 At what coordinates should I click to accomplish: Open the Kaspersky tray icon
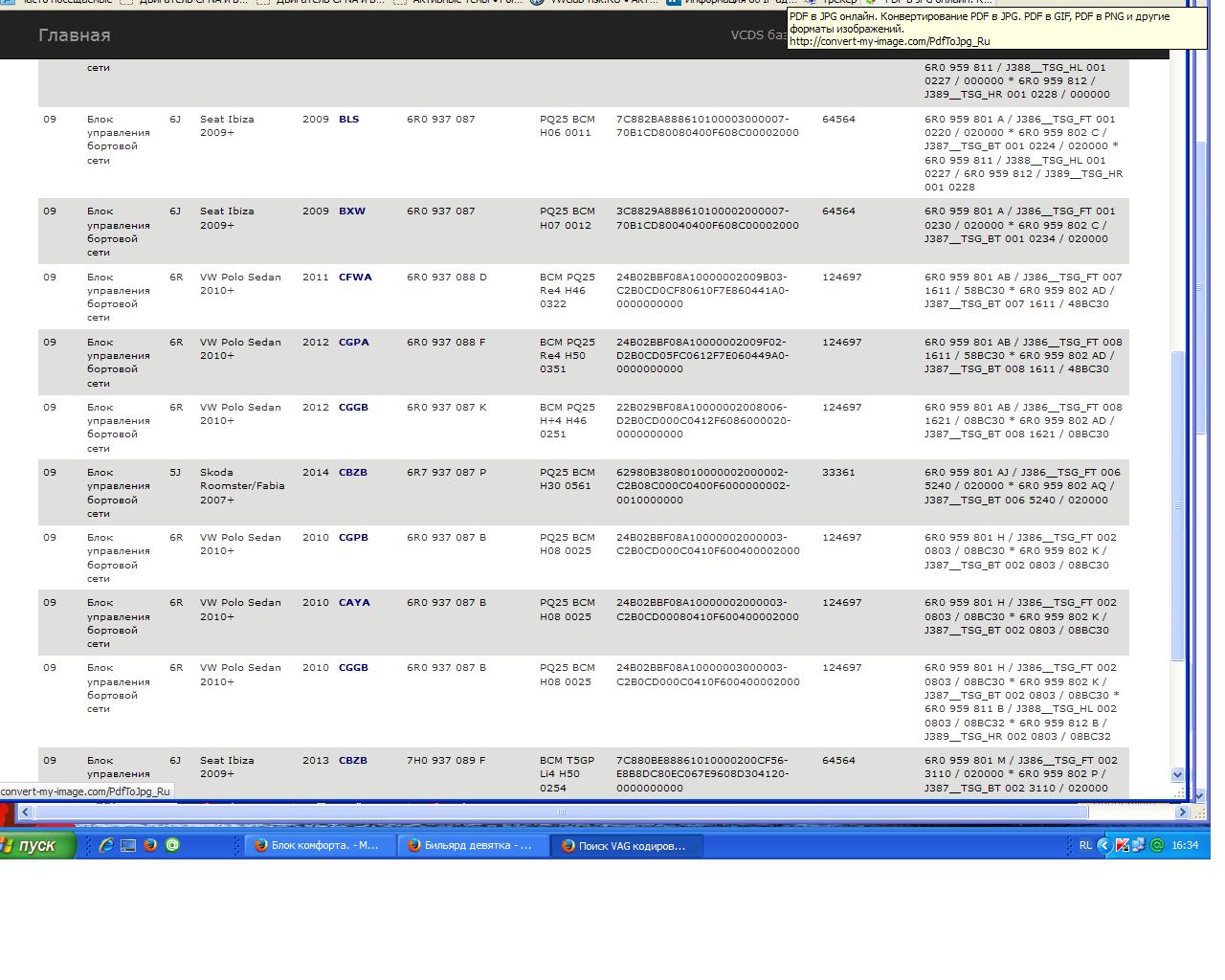pos(1122,845)
